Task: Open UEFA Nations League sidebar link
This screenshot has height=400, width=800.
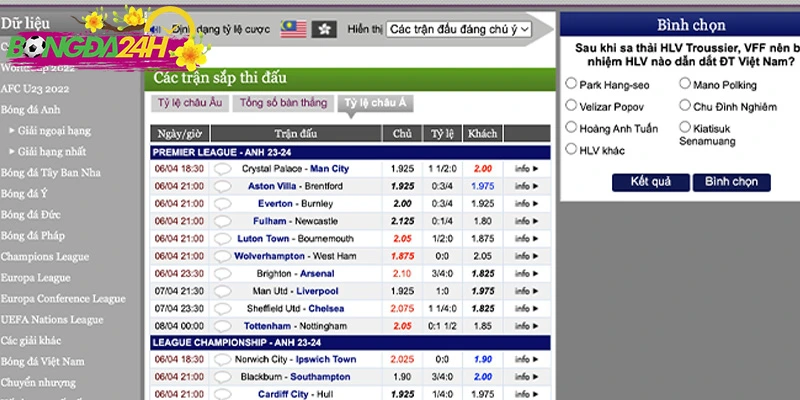Action: [52, 320]
